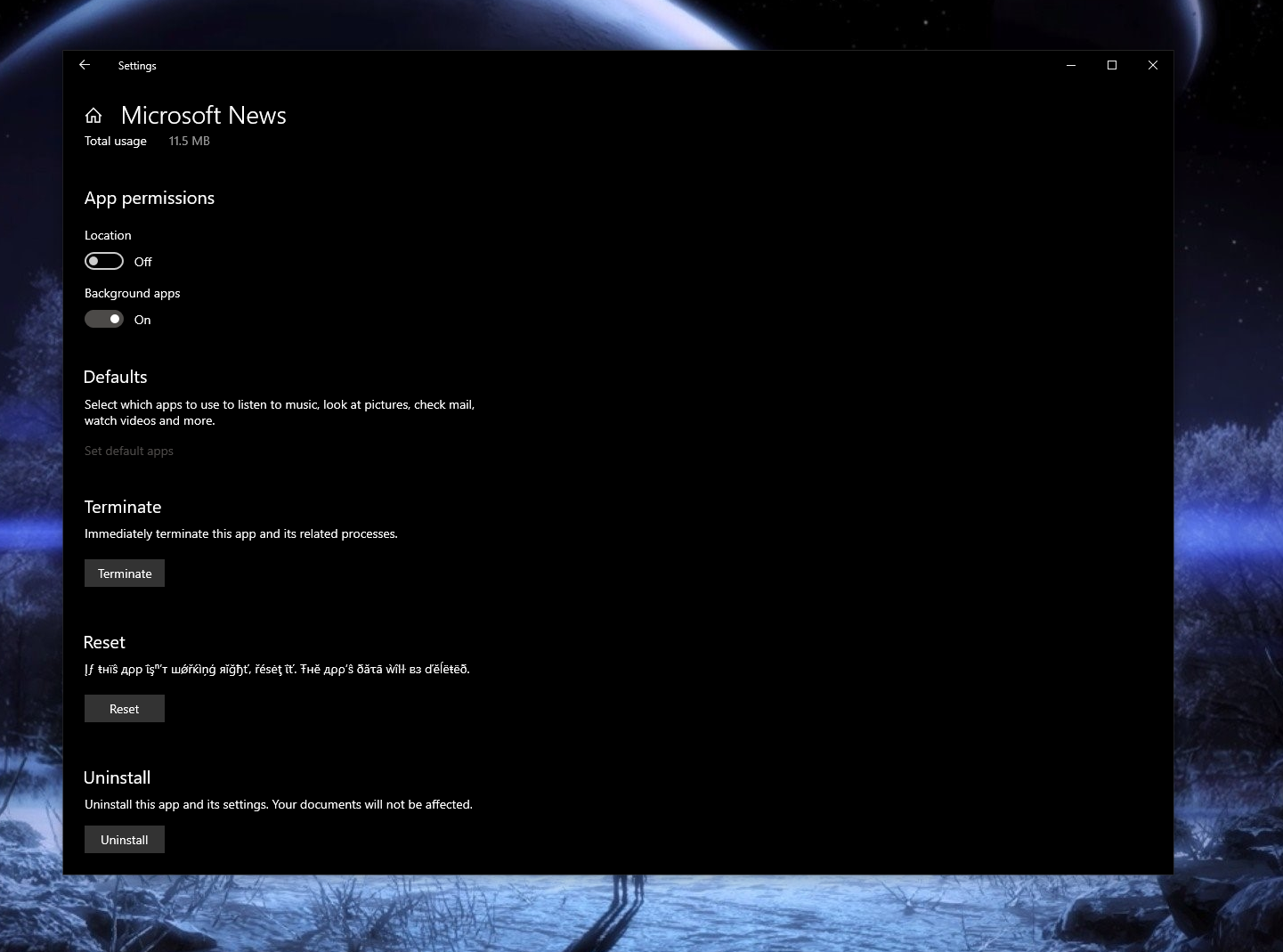The image size is (1283, 952).
Task: Click the Reset button
Action: [125, 709]
